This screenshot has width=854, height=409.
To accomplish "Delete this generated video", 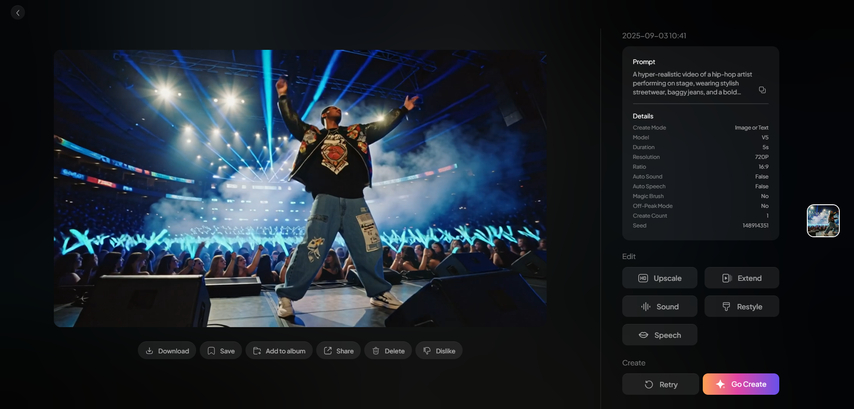I will coord(388,351).
